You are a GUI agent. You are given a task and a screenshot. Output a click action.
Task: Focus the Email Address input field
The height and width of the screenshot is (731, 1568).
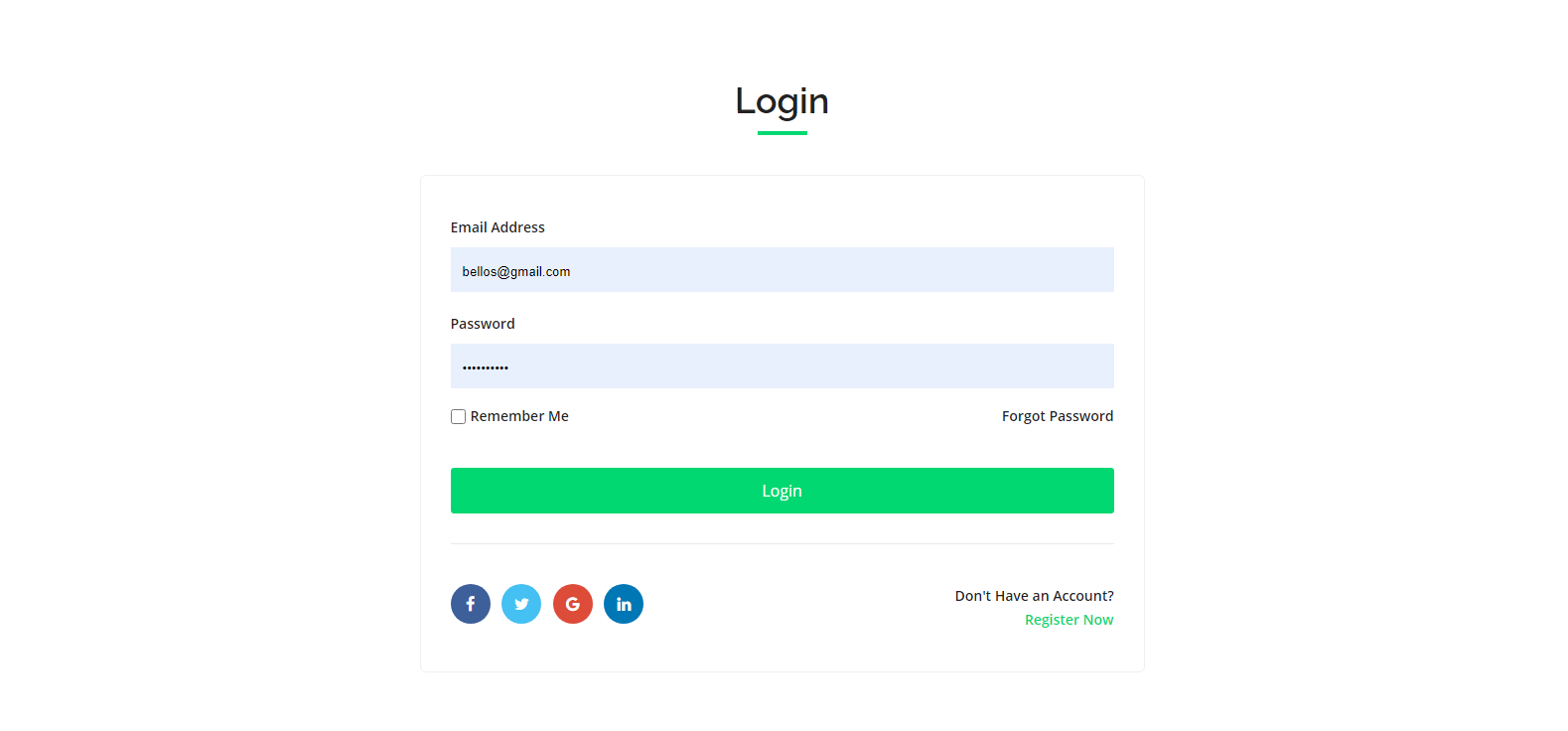click(x=783, y=270)
